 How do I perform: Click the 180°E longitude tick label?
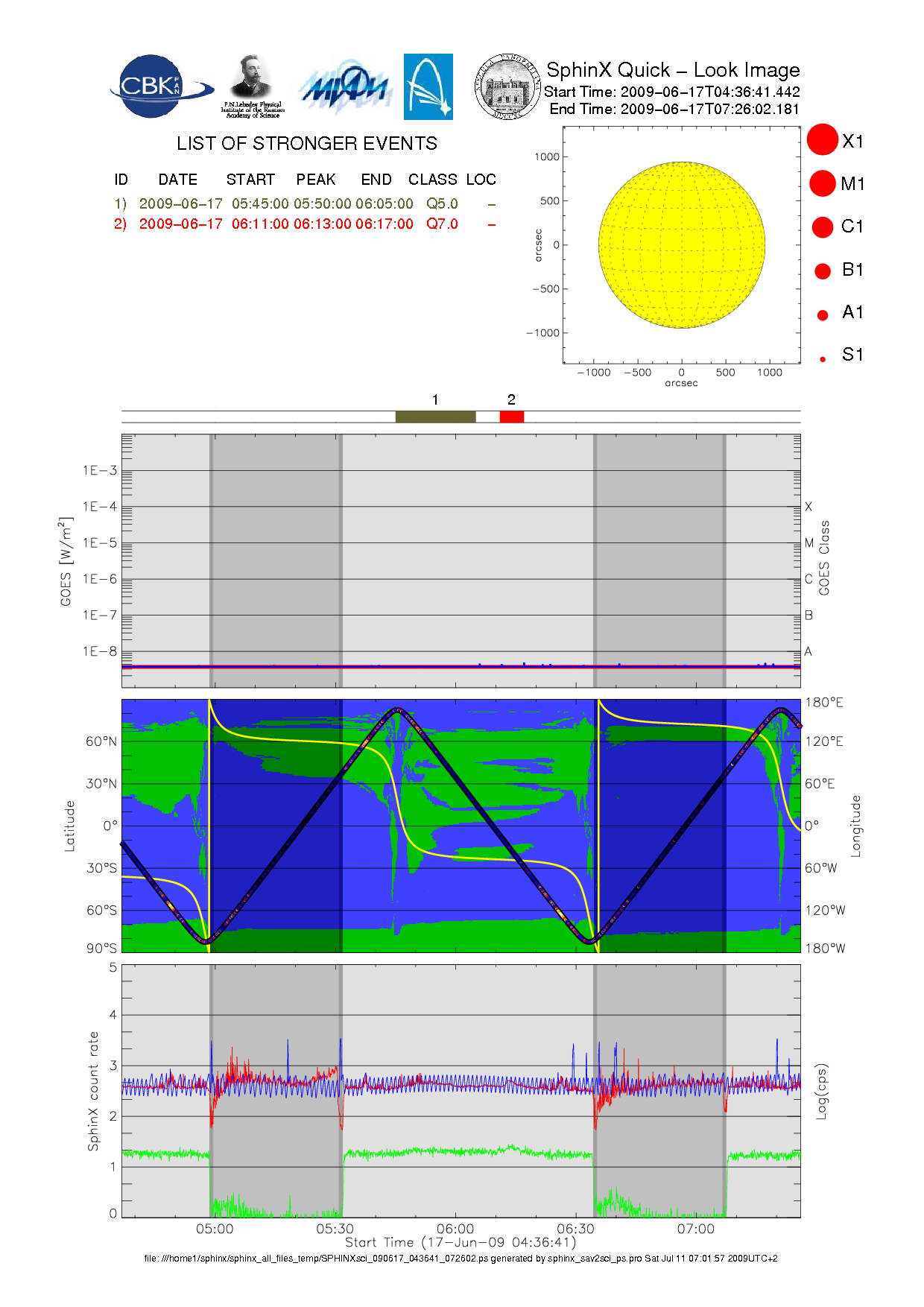(824, 702)
